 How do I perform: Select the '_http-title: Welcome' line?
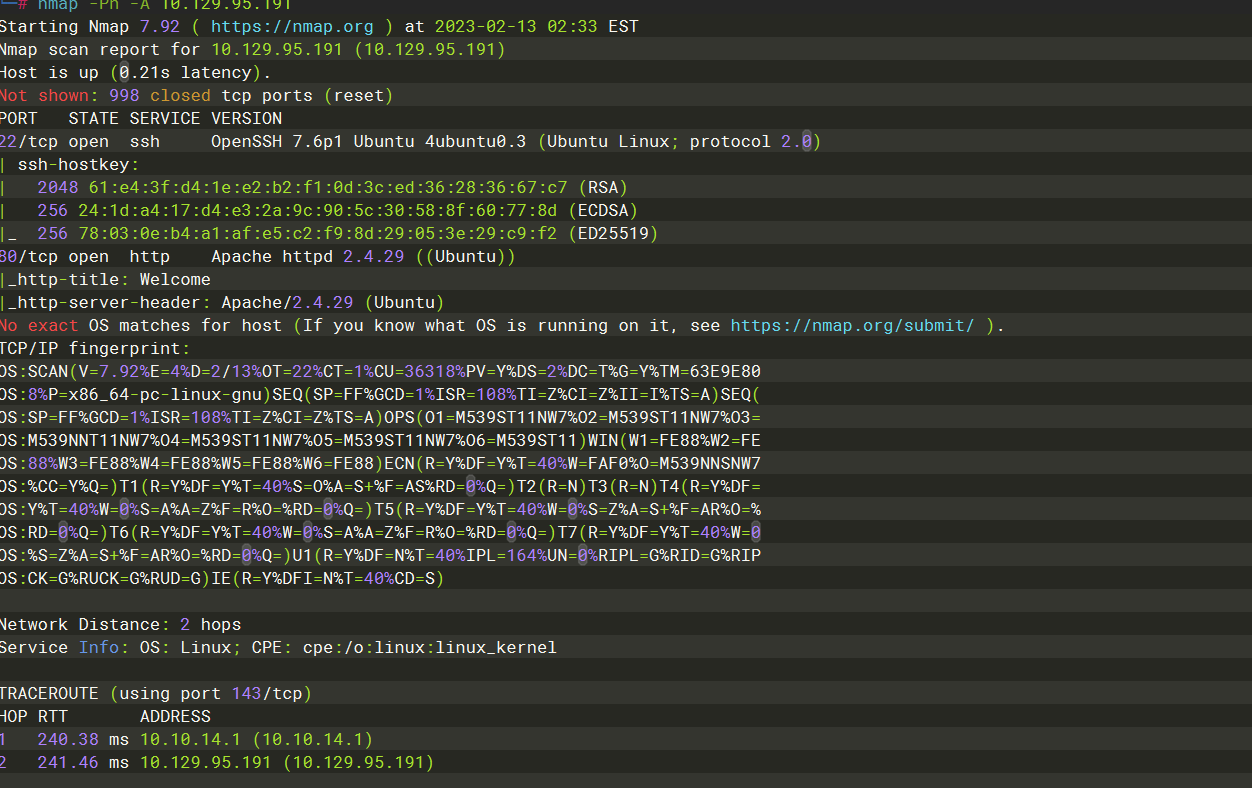click(105, 279)
